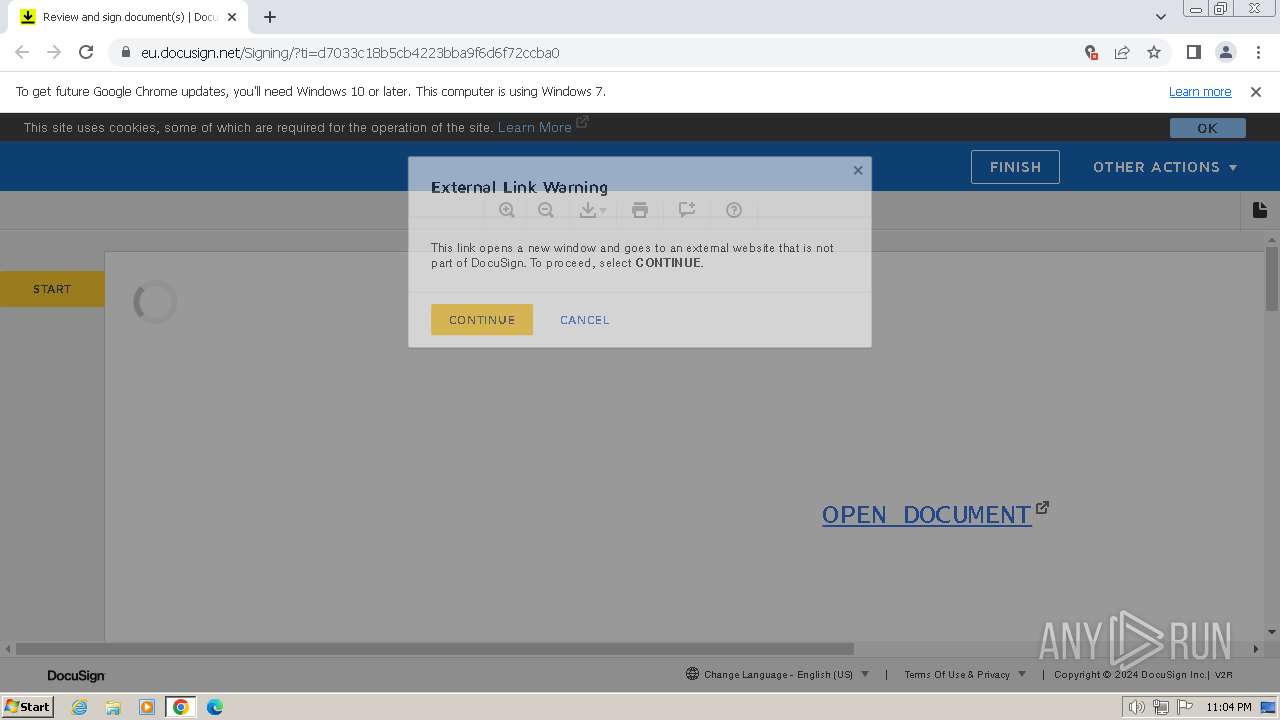Click the Change Language globe icon
1280x720 pixels.
coord(692,674)
